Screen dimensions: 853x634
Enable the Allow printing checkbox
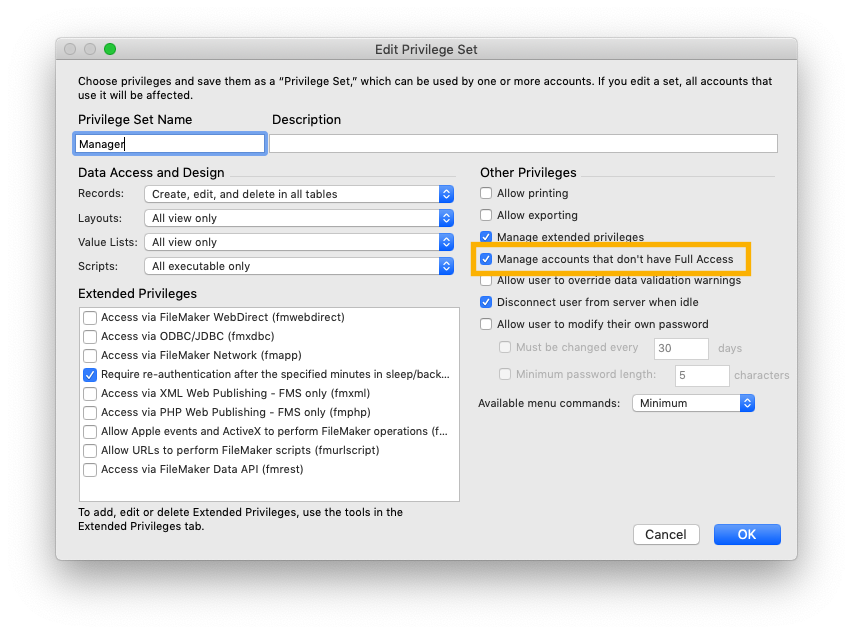point(486,193)
